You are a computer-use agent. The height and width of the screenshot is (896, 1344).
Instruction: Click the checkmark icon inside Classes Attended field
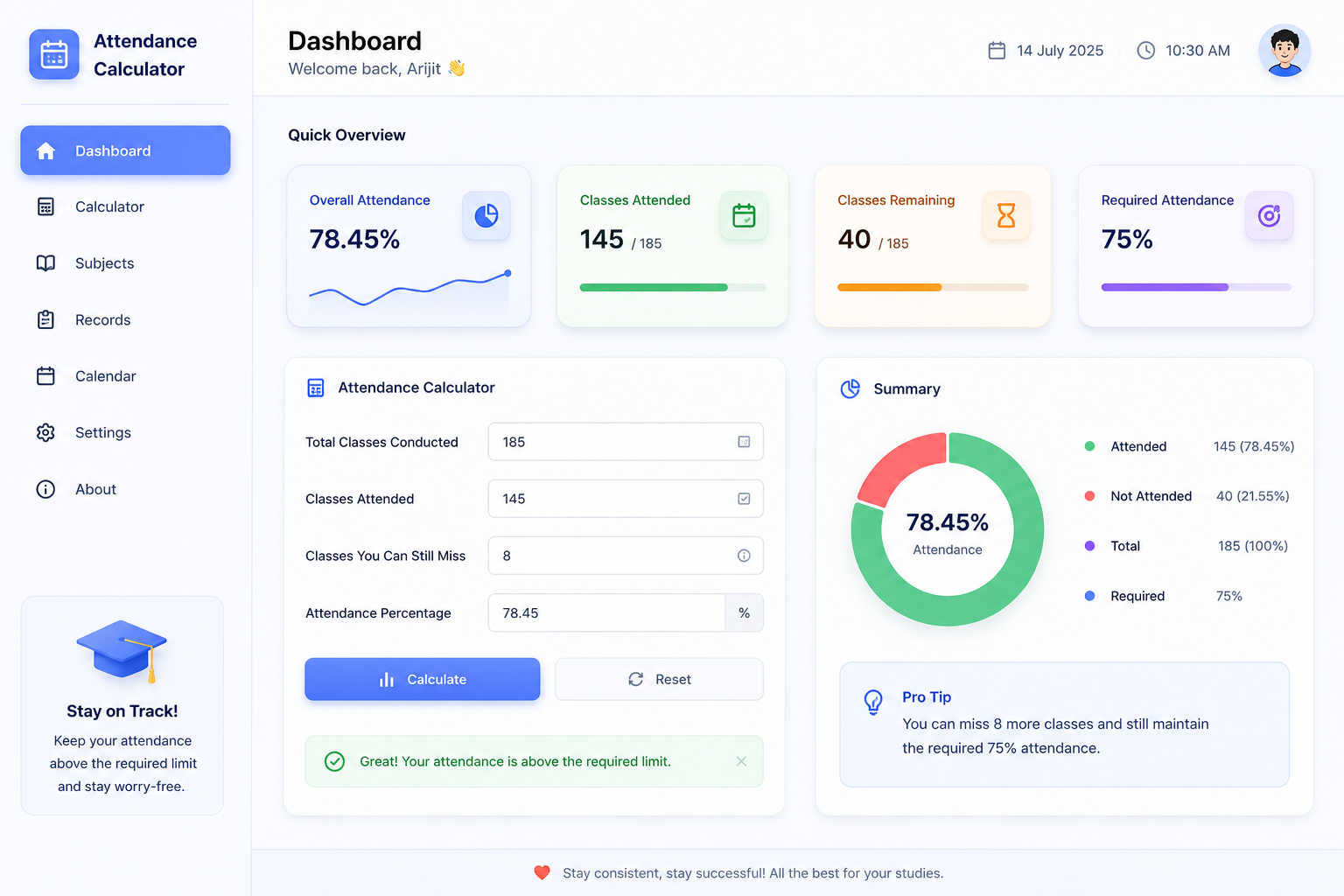click(x=744, y=499)
